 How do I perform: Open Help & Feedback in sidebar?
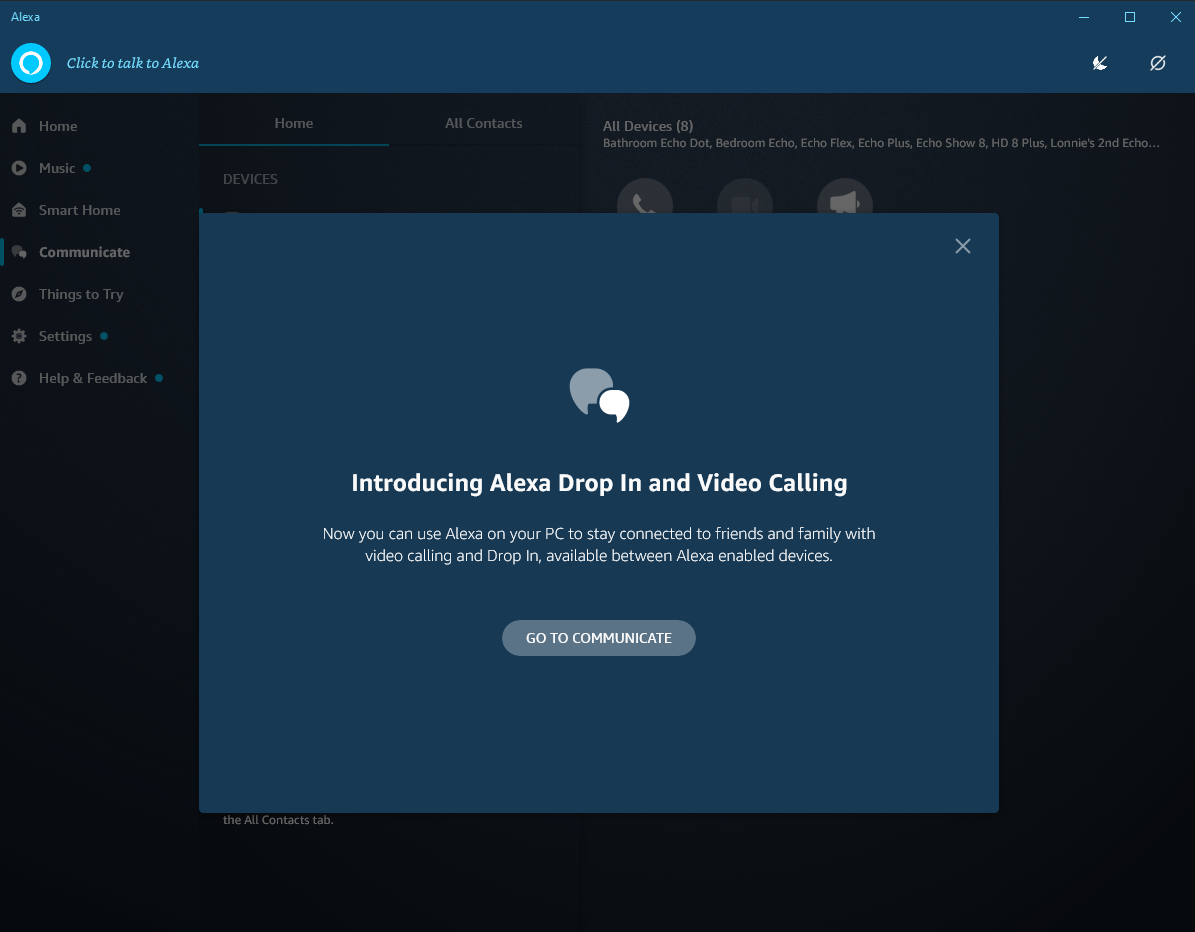(x=92, y=378)
